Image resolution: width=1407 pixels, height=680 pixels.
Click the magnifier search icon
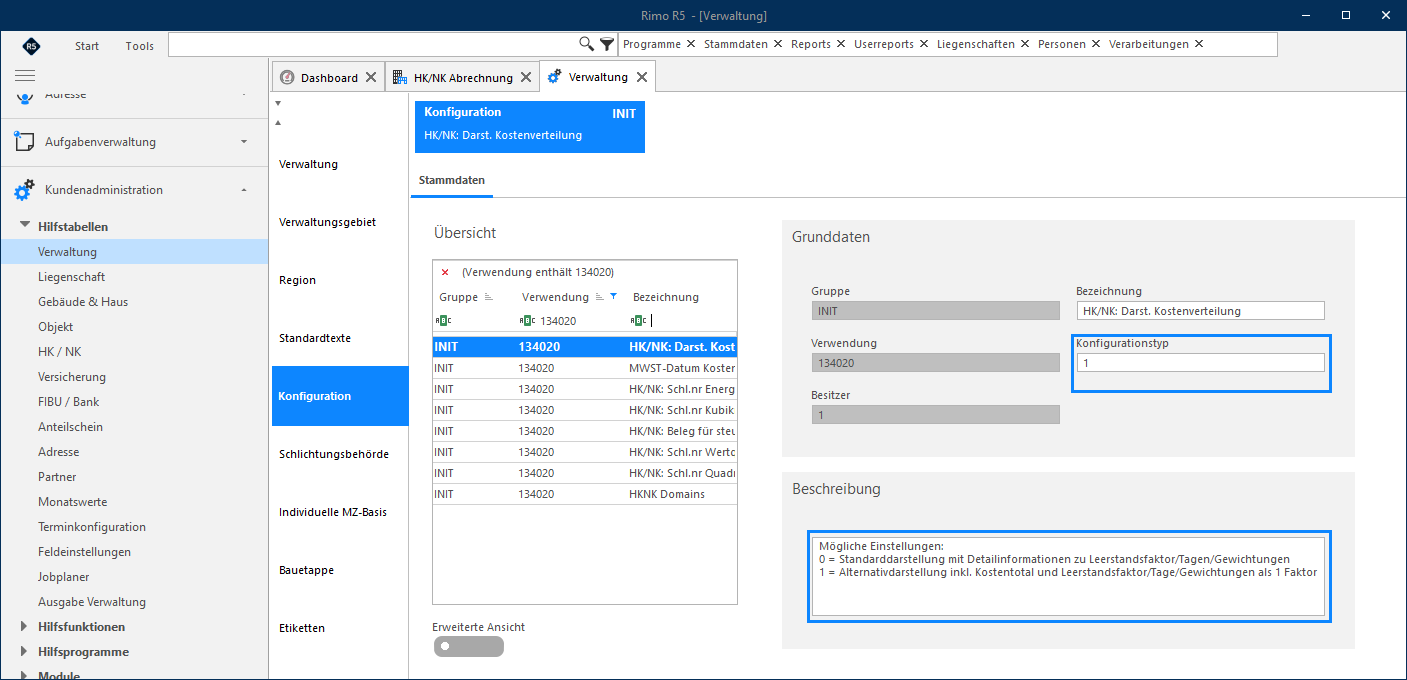[587, 44]
